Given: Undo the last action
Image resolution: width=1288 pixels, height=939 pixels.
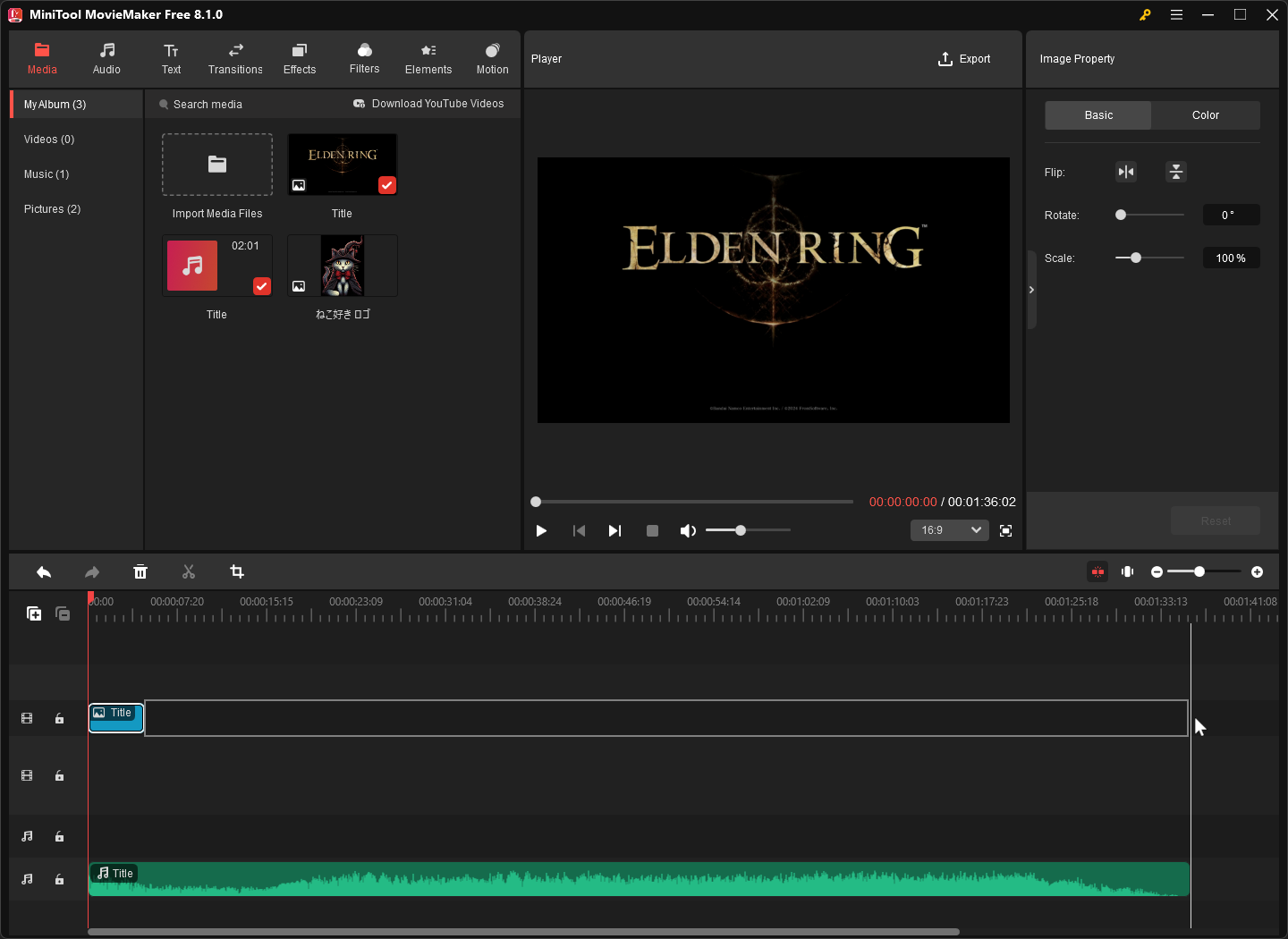Looking at the screenshot, I should (44, 572).
